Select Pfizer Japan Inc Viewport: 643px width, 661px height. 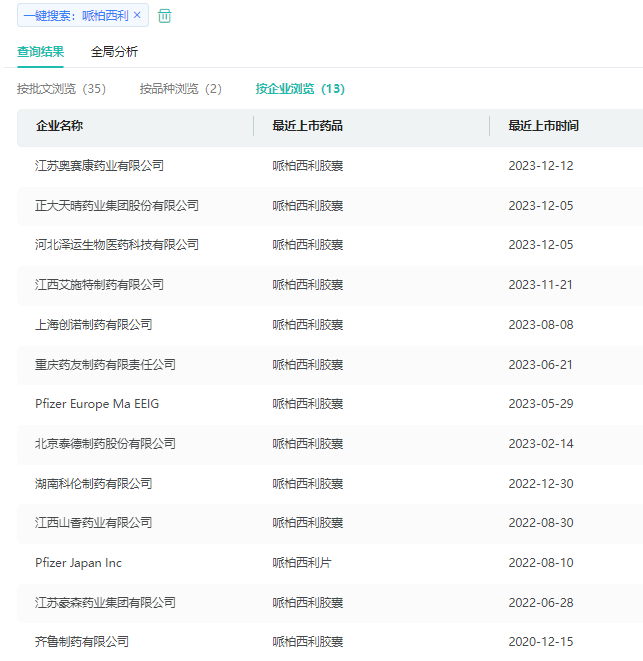pyautogui.click(x=78, y=563)
